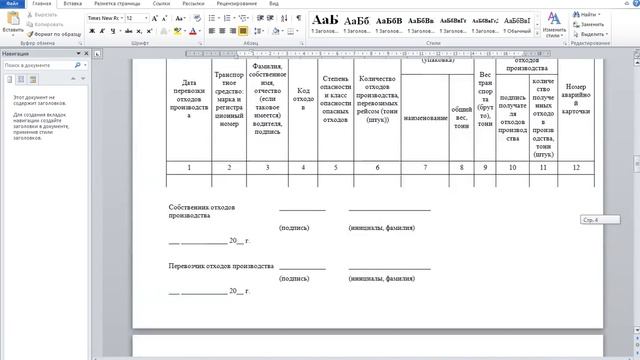Click the red font color A button
Image resolution: width=640 pixels, height=360 pixels.
coord(193,31)
